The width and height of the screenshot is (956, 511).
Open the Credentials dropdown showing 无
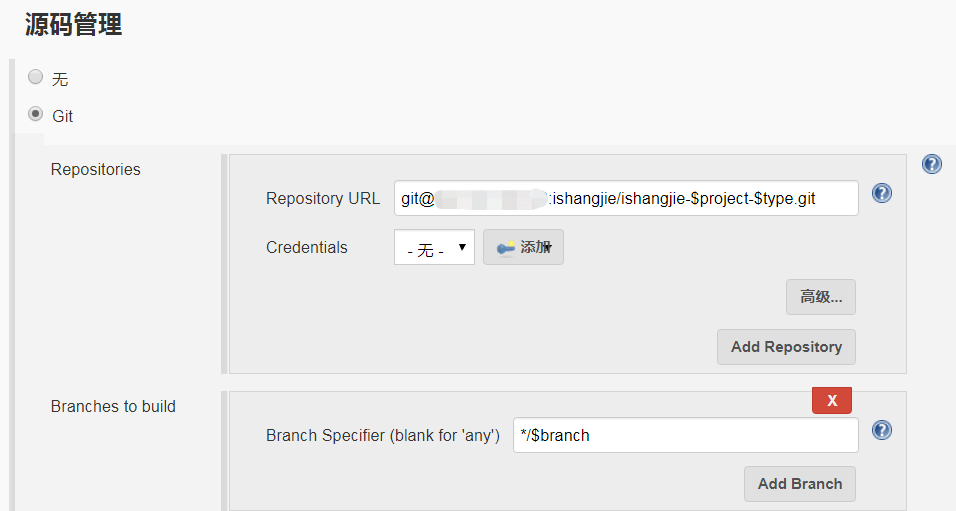coord(434,247)
